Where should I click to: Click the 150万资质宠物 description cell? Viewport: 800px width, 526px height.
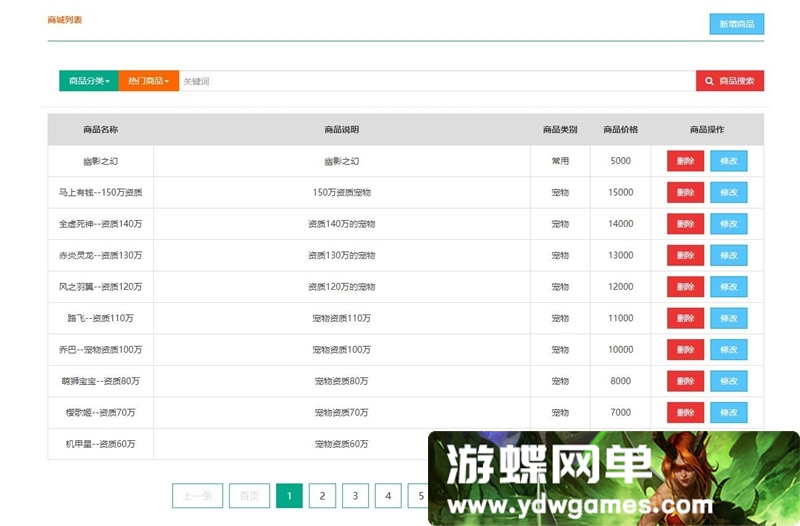tap(341, 192)
